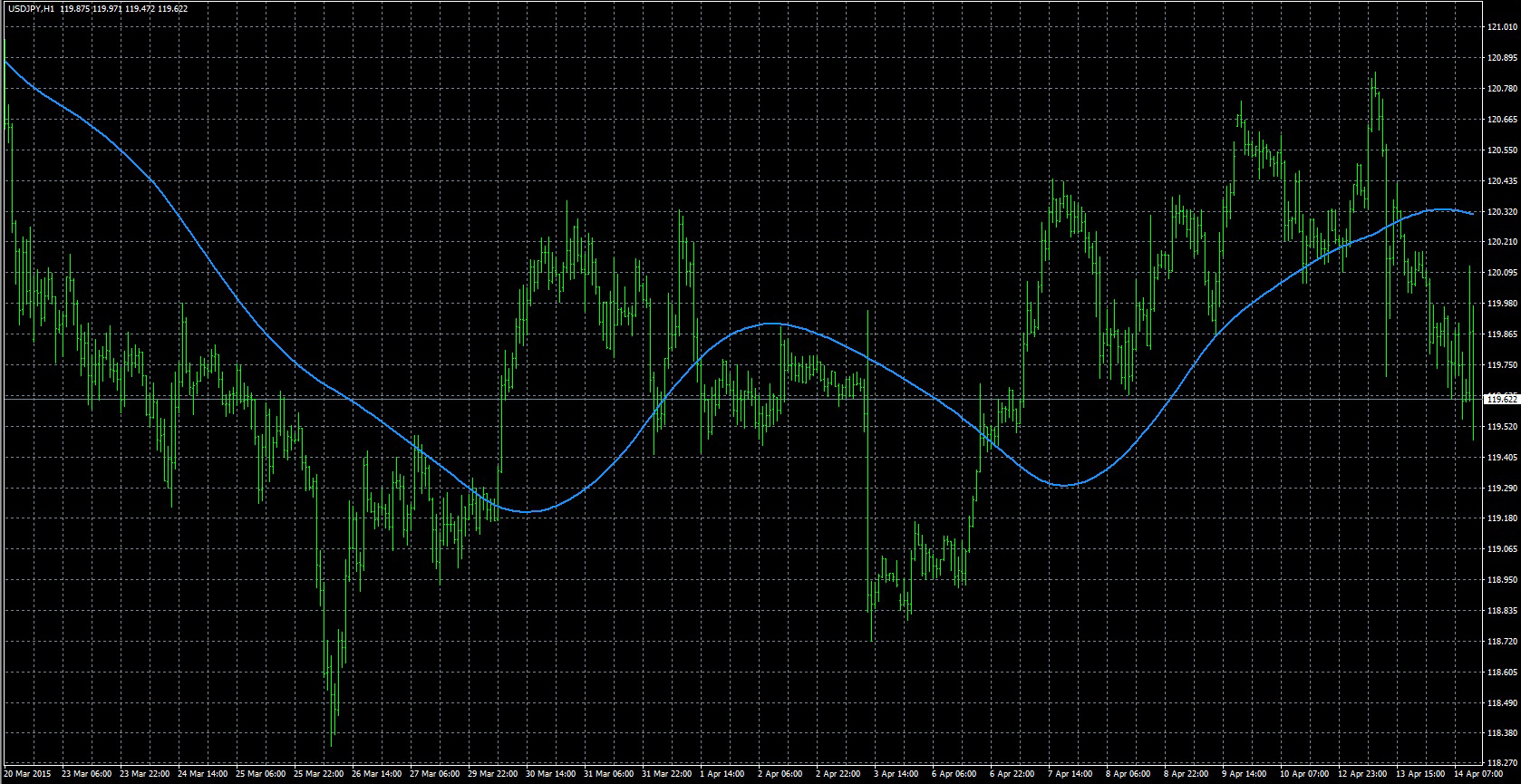The width and height of the screenshot is (1521, 784).
Task: Click the 30 Mar 14:00 time axis label
Action: tap(551, 776)
